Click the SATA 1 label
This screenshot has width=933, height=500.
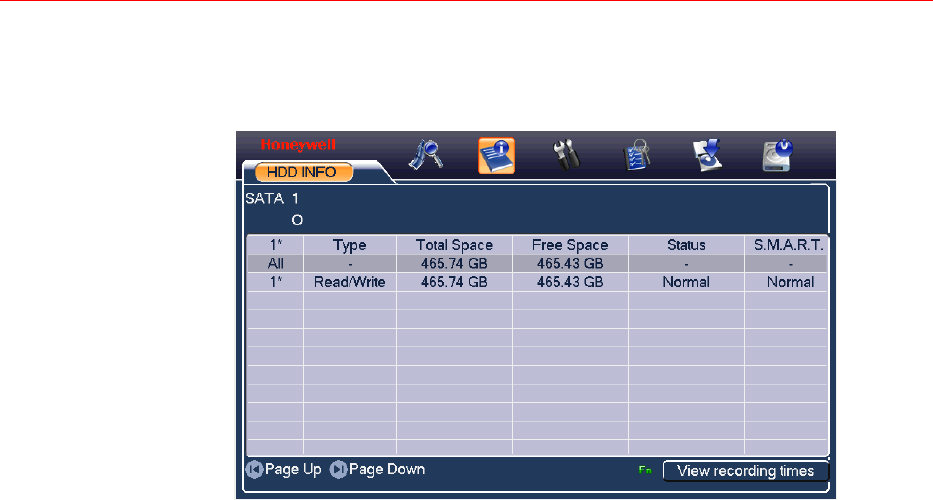(x=272, y=198)
